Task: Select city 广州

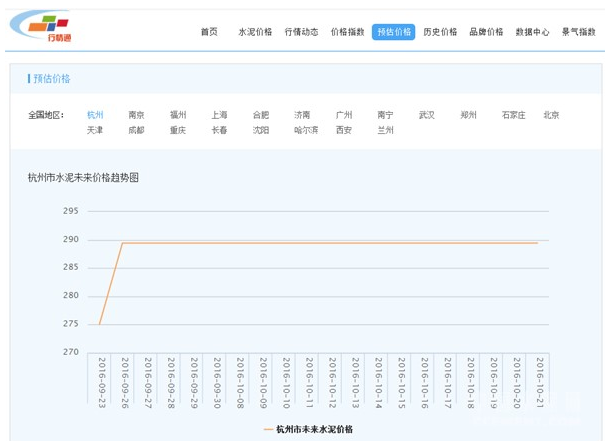Action: (344, 115)
